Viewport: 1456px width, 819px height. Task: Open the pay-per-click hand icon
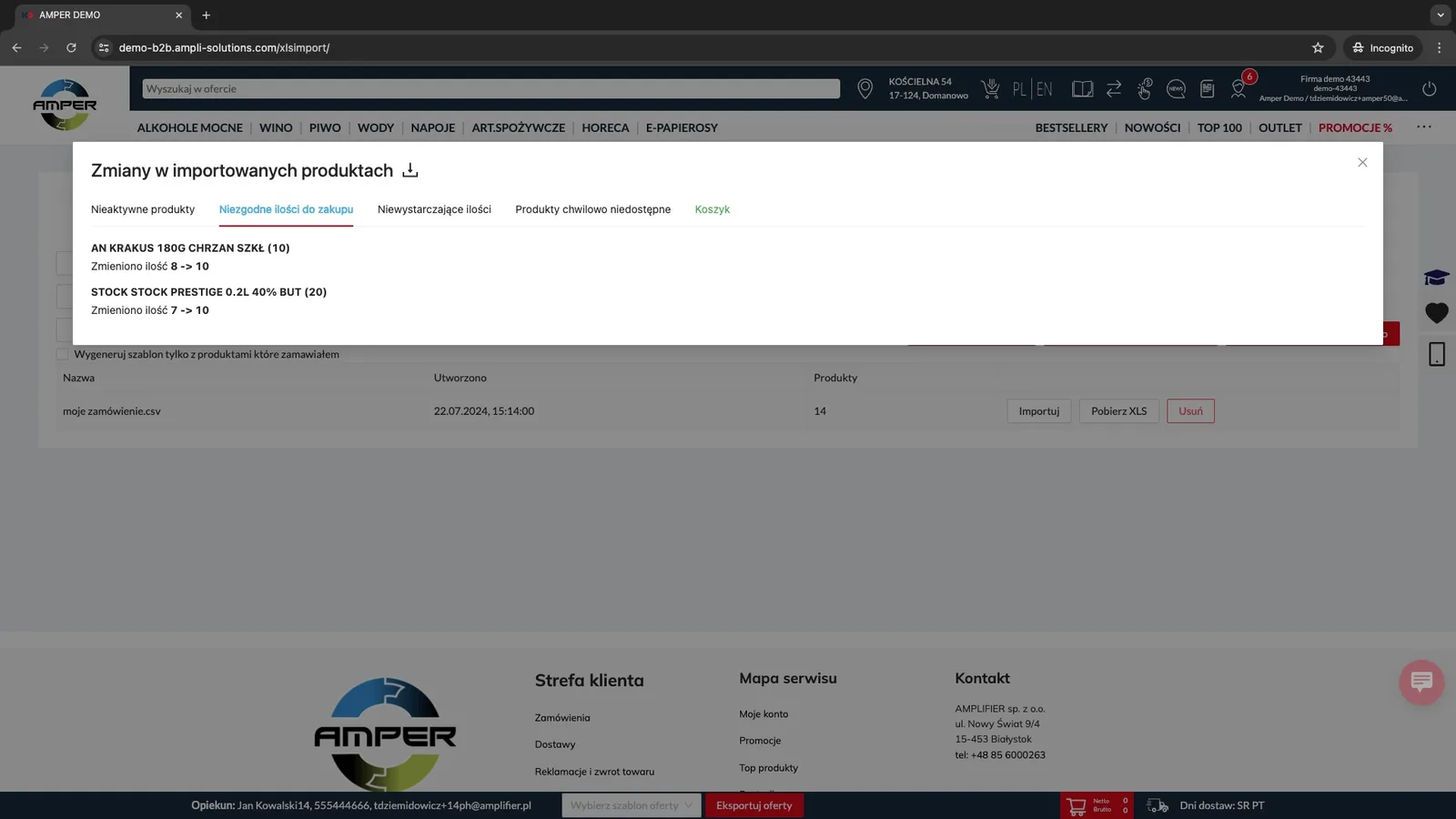pyautogui.click(x=1145, y=88)
